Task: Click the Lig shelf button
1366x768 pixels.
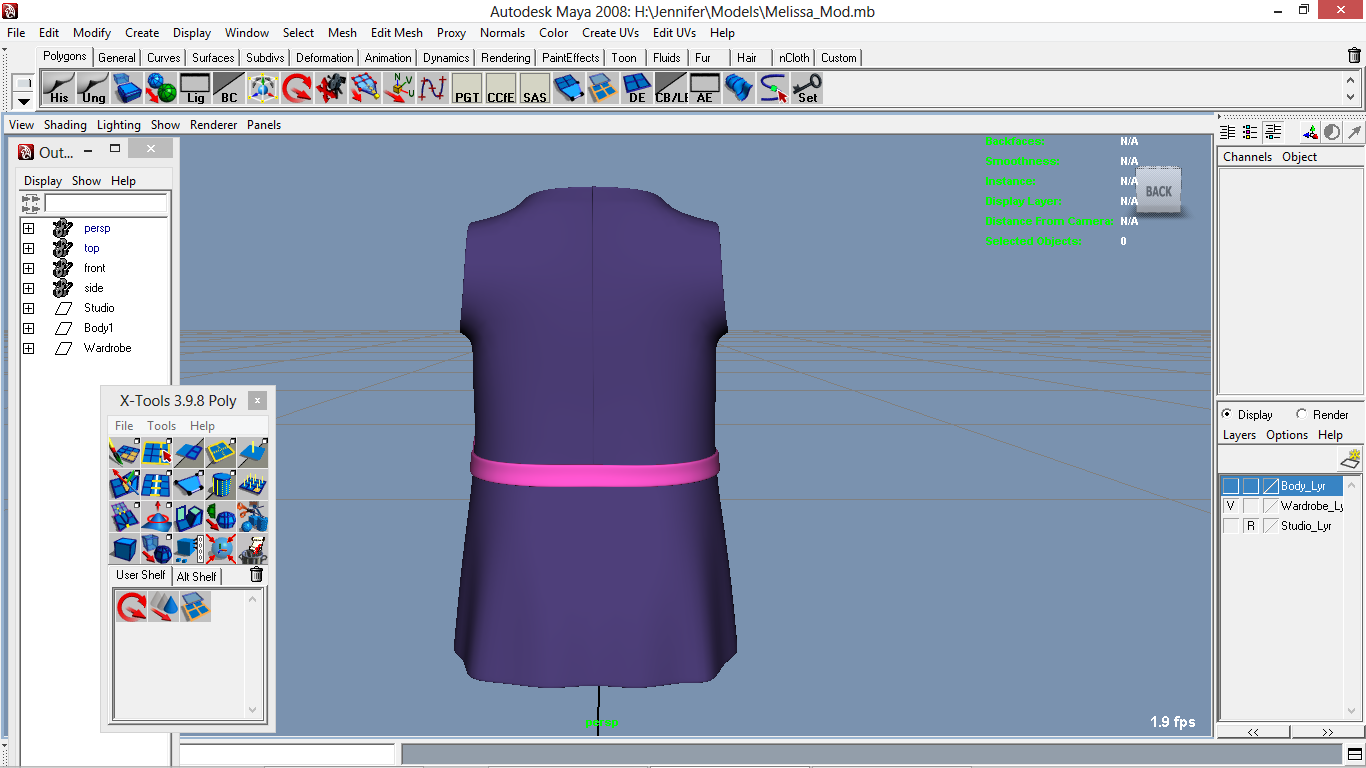Action: click(x=195, y=89)
